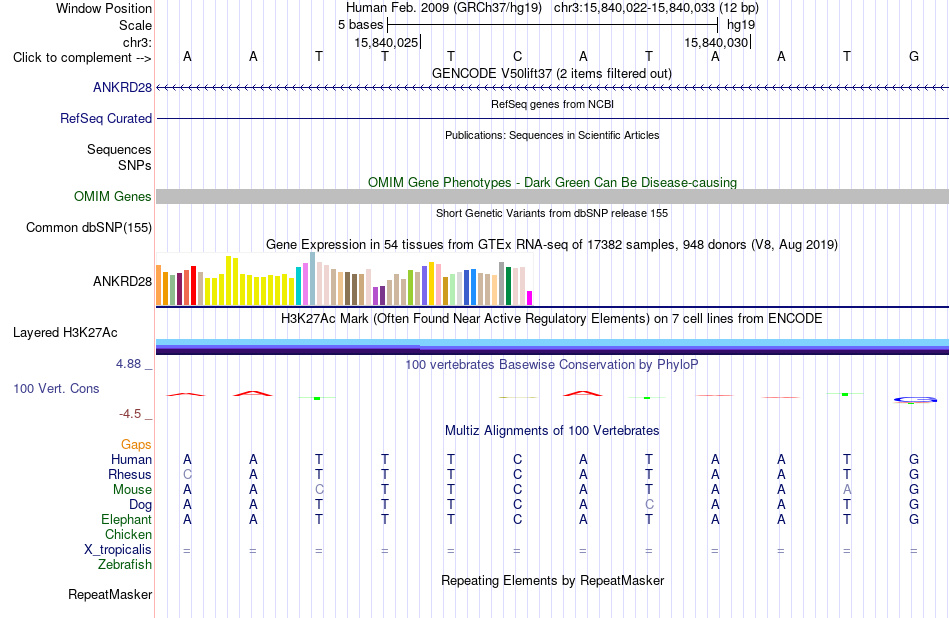Click the 4.88 PhyloP upper limit value
The image size is (950, 618).
pos(128,364)
